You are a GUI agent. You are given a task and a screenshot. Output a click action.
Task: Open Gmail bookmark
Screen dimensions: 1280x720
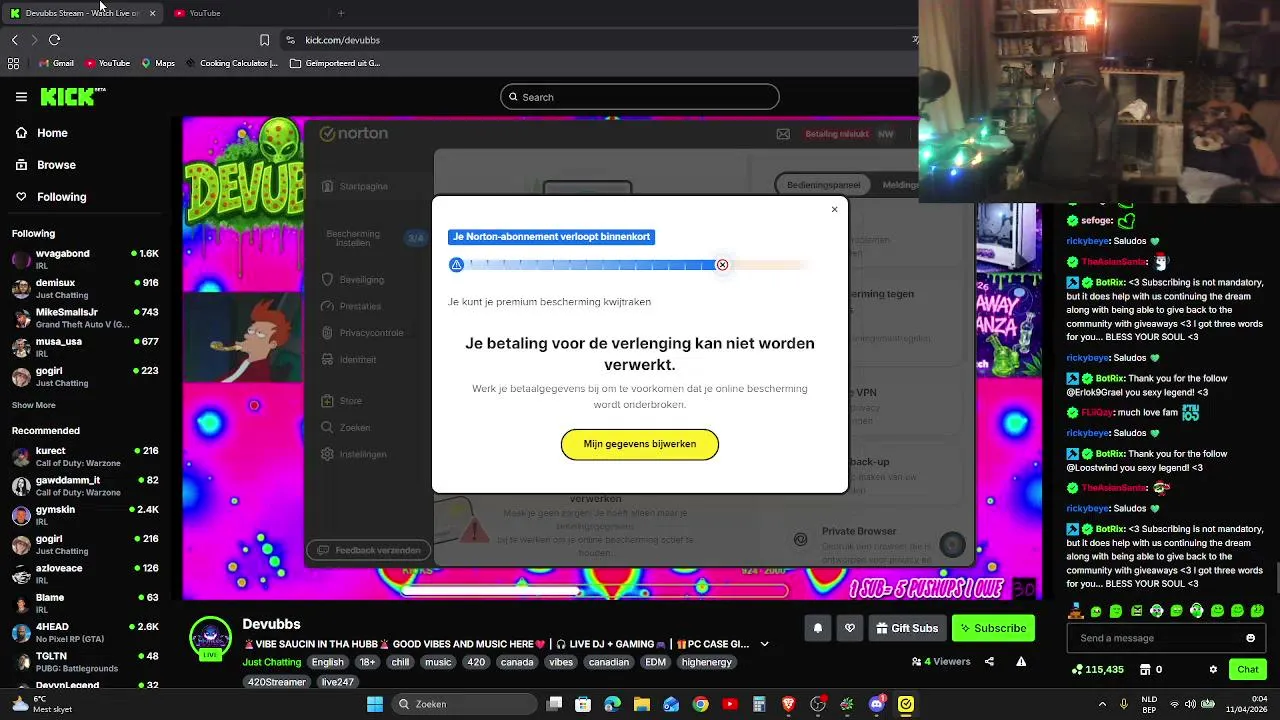click(56, 63)
